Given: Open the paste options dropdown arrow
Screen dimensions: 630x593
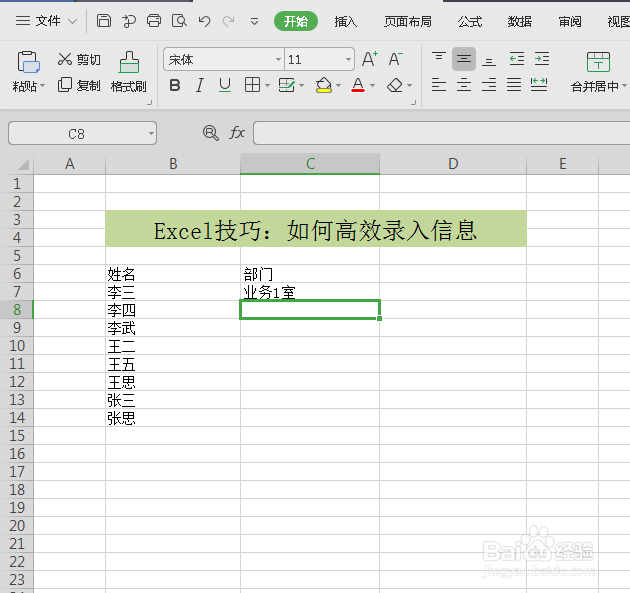Looking at the screenshot, I should tap(43, 86).
